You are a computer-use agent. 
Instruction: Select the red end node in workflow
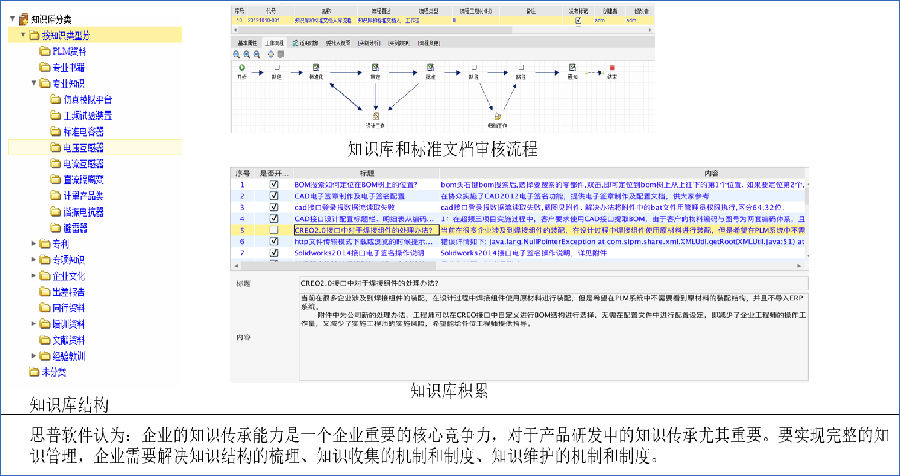tap(612, 68)
